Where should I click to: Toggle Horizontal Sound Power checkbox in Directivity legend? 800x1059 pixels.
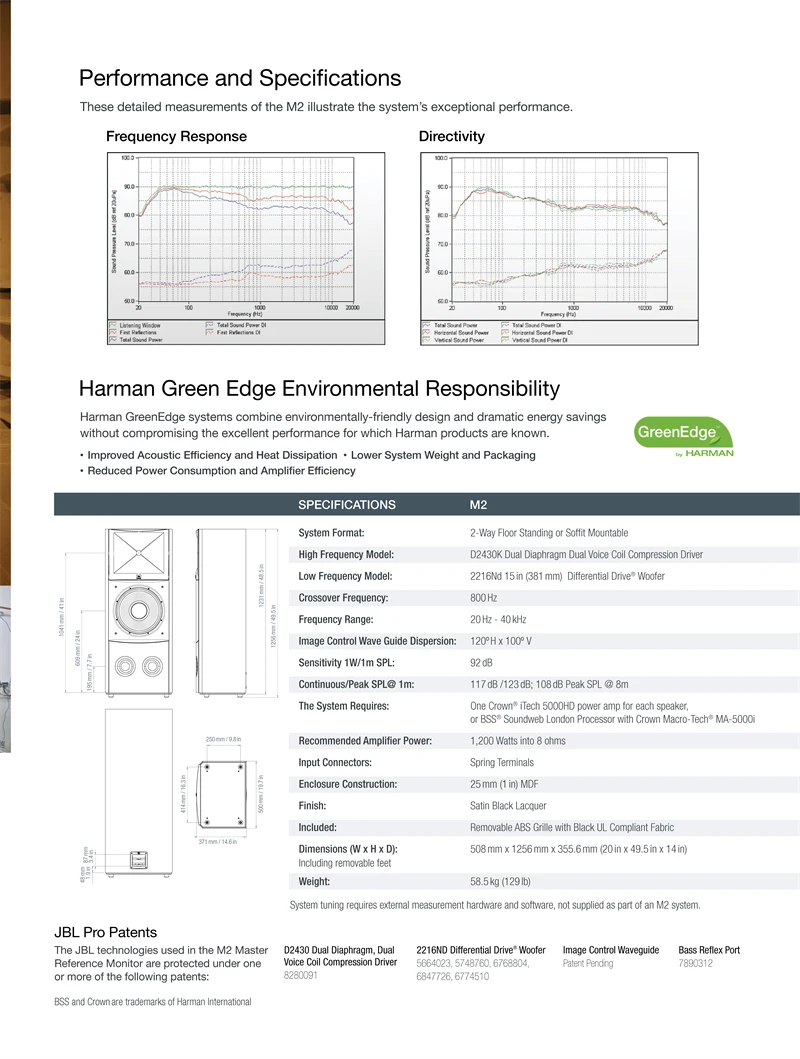[x=426, y=332]
